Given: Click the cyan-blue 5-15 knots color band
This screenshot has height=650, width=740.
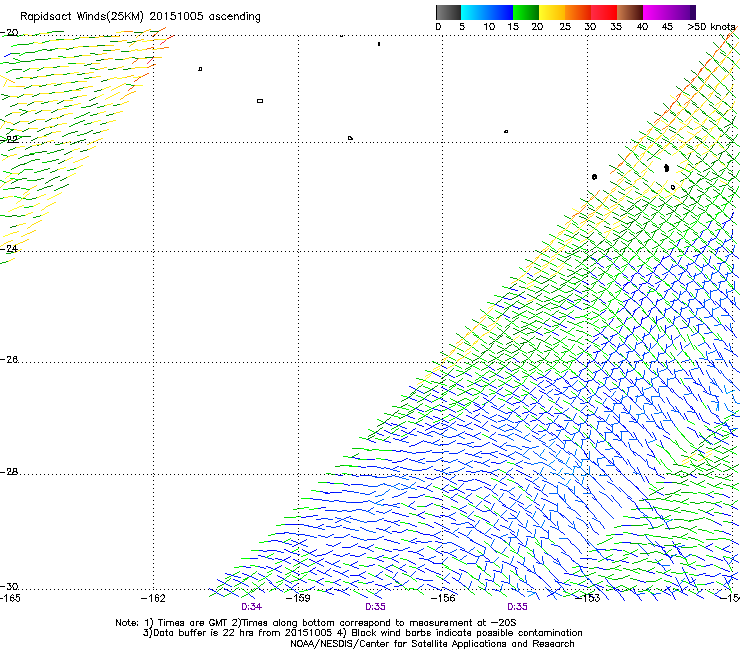Looking at the screenshot, I should pos(487,12).
